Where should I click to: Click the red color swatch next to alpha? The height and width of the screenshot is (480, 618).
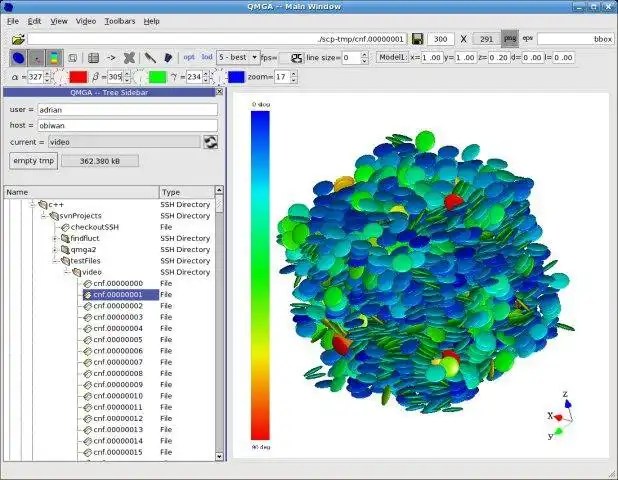click(x=78, y=77)
